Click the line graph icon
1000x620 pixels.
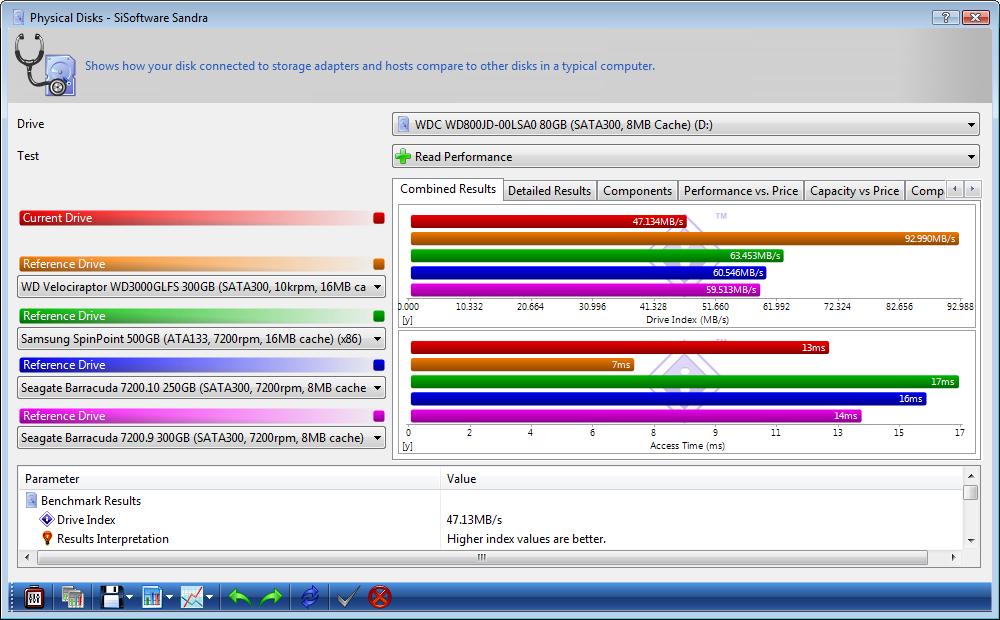point(191,597)
